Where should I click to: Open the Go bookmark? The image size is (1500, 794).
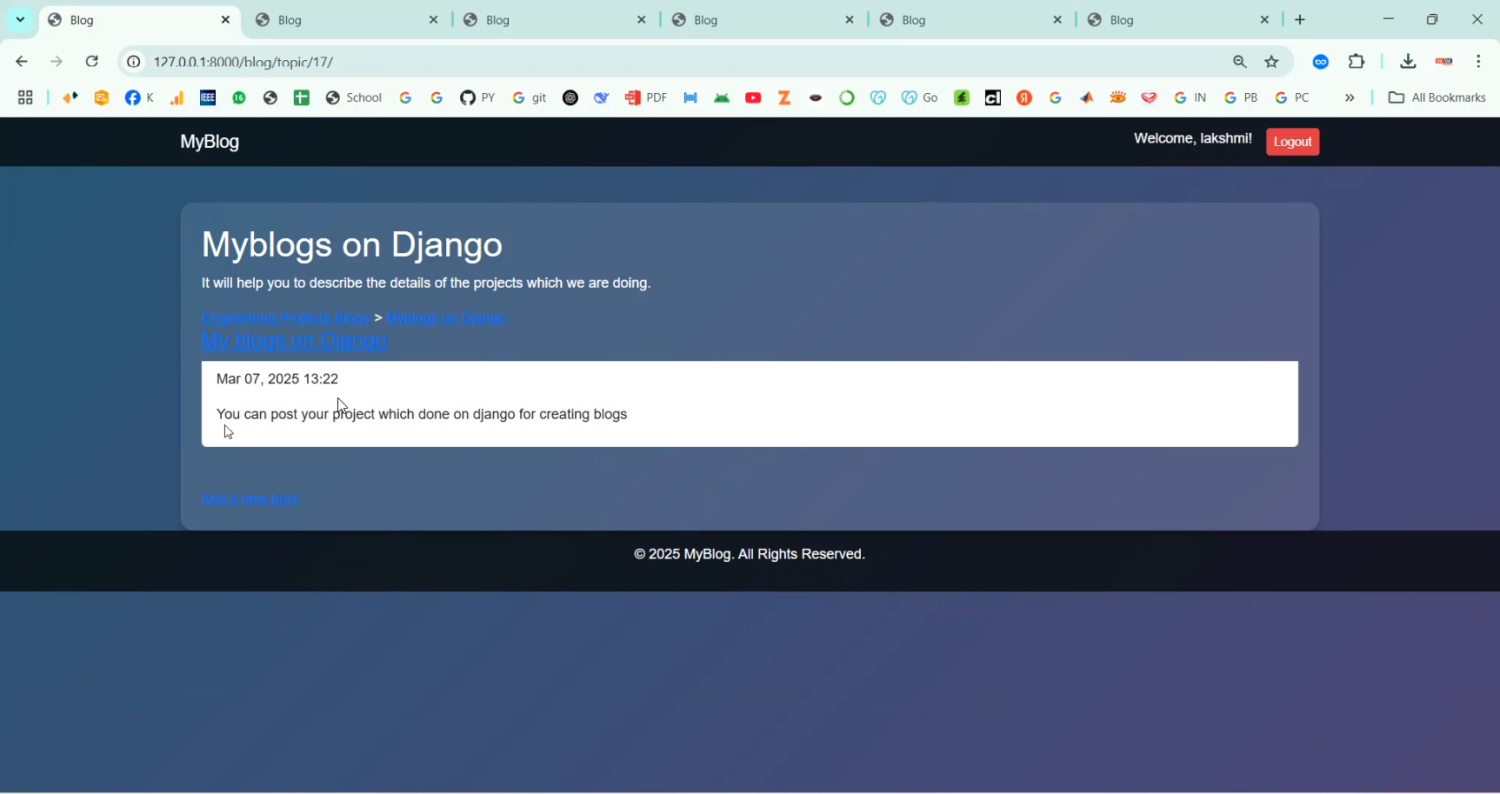(920, 98)
